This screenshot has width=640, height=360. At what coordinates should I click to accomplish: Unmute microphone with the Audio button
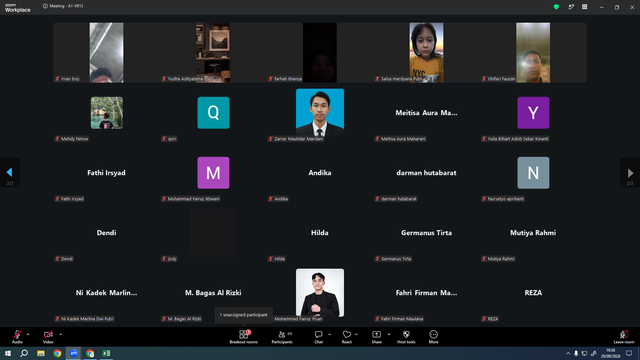17,336
